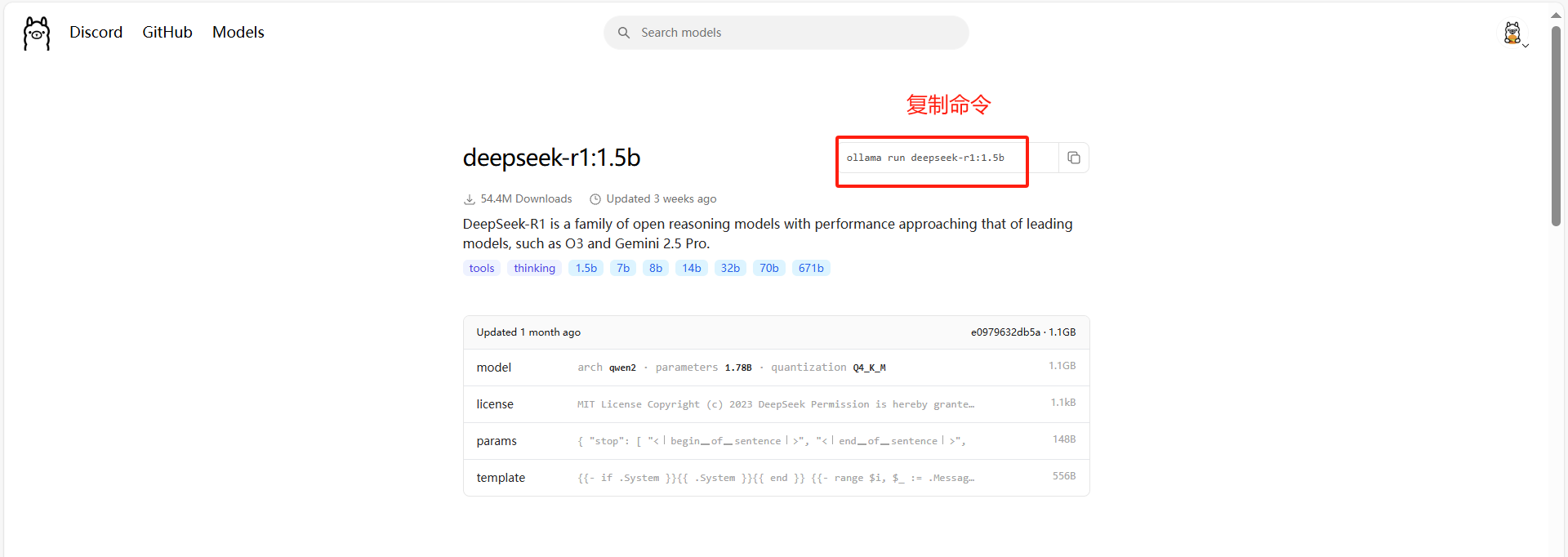Click the search magnifier icon
This screenshot has height=557, width=1568.
click(624, 33)
